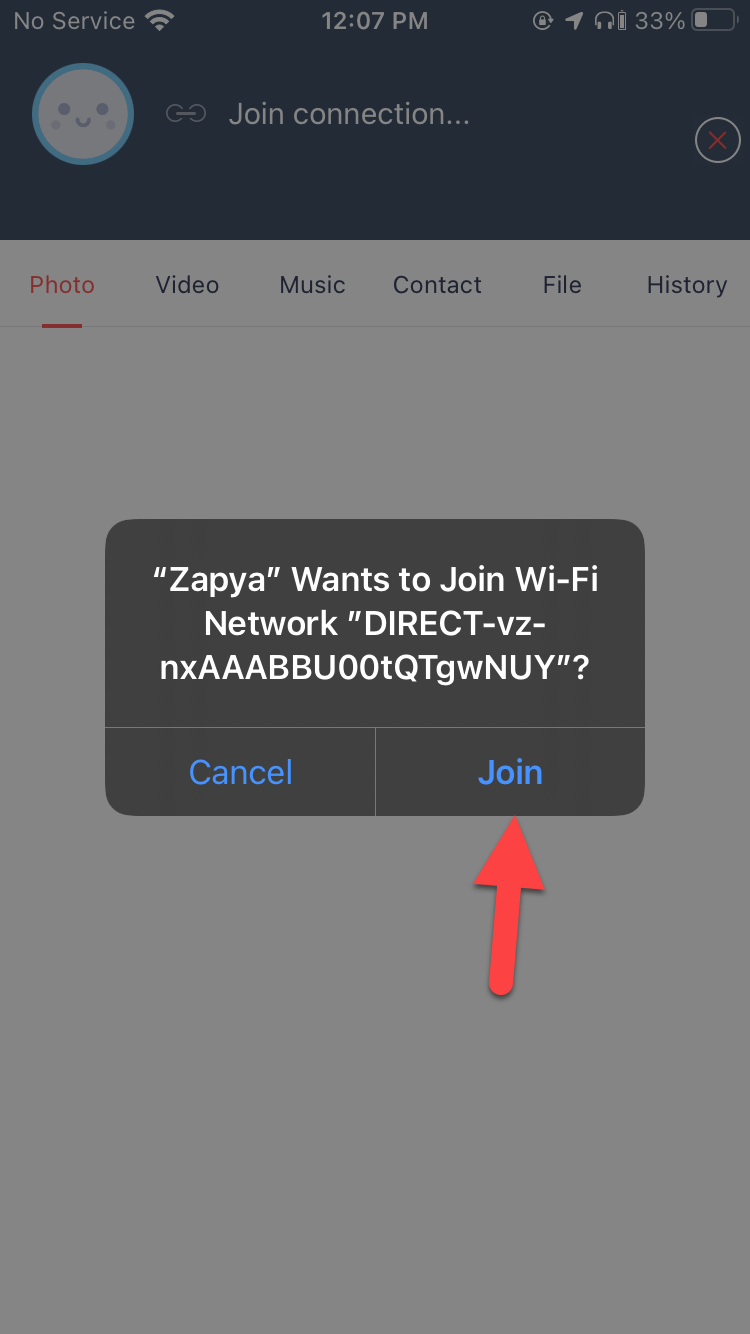This screenshot has width=750, height=1334.
Task: Tap Cancel in the Wi-Fi dialog
Action: 240,772
